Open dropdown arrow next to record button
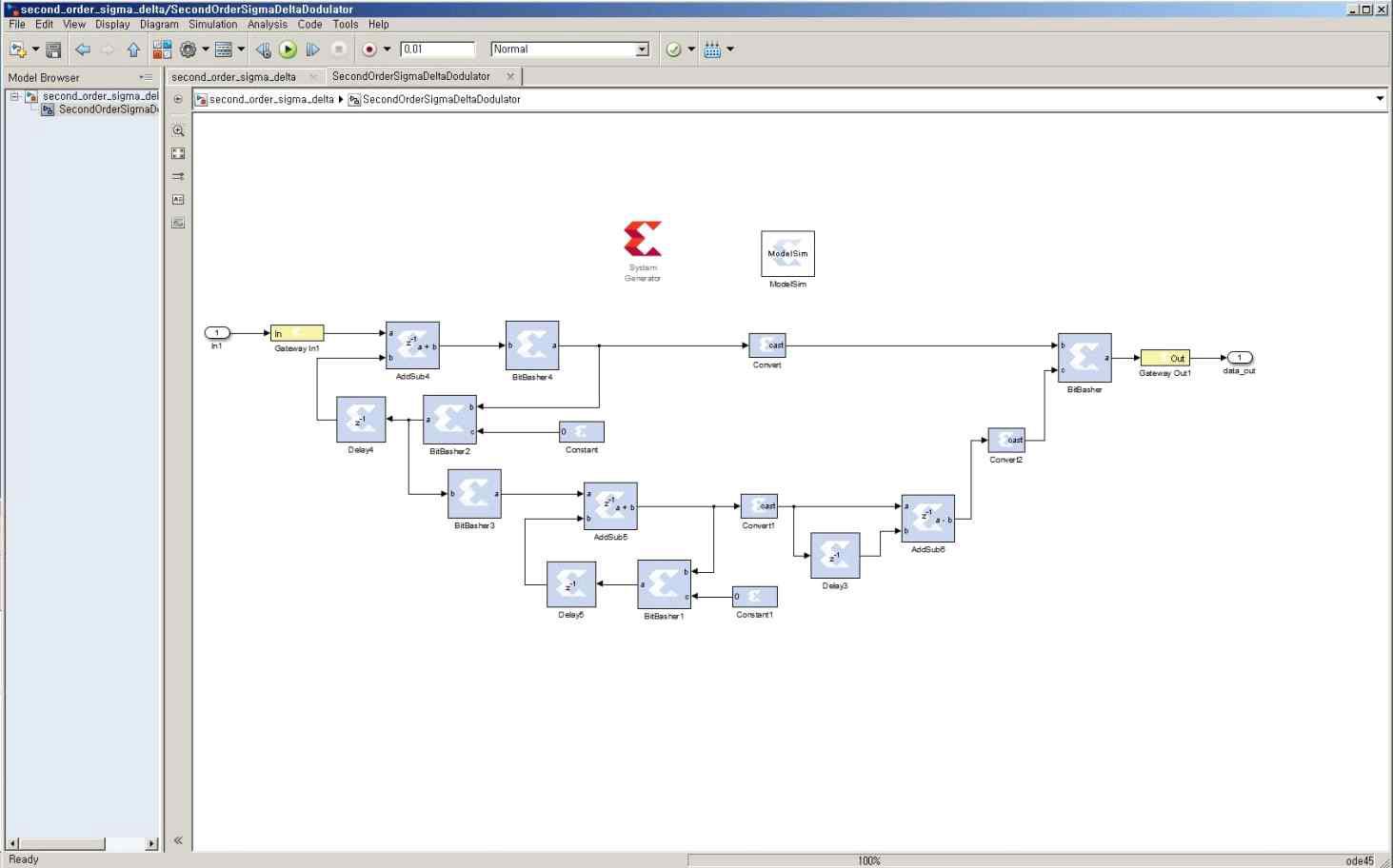Image resolution: width=1393 pixels, height=868 pixels. point(387,49)
